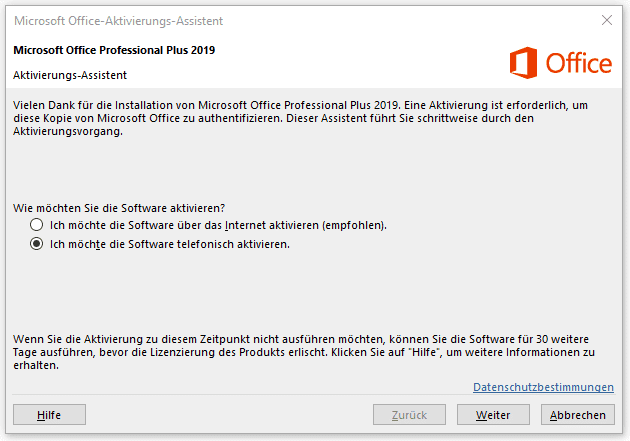
Task: Open the Hilfe button
Action: pyautogui.click(x=49, y=414)
